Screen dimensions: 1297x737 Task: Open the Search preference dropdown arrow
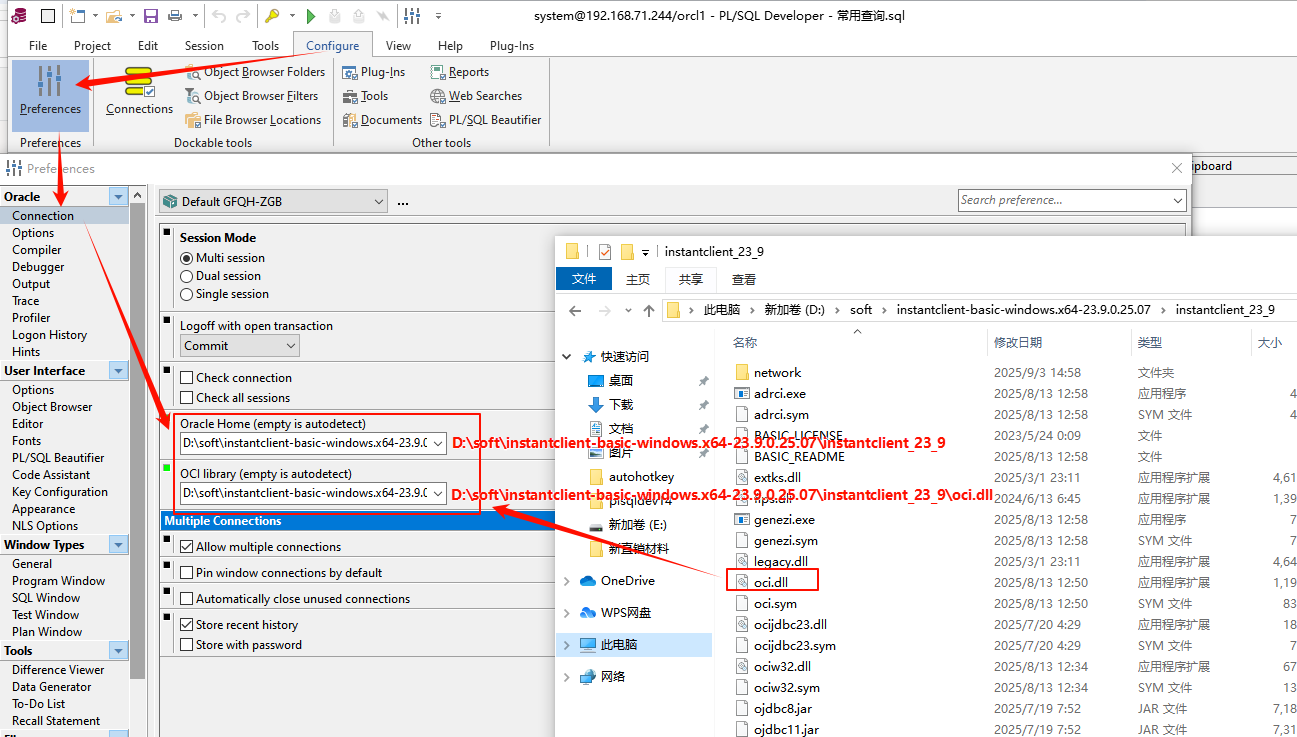point(1178,200)
